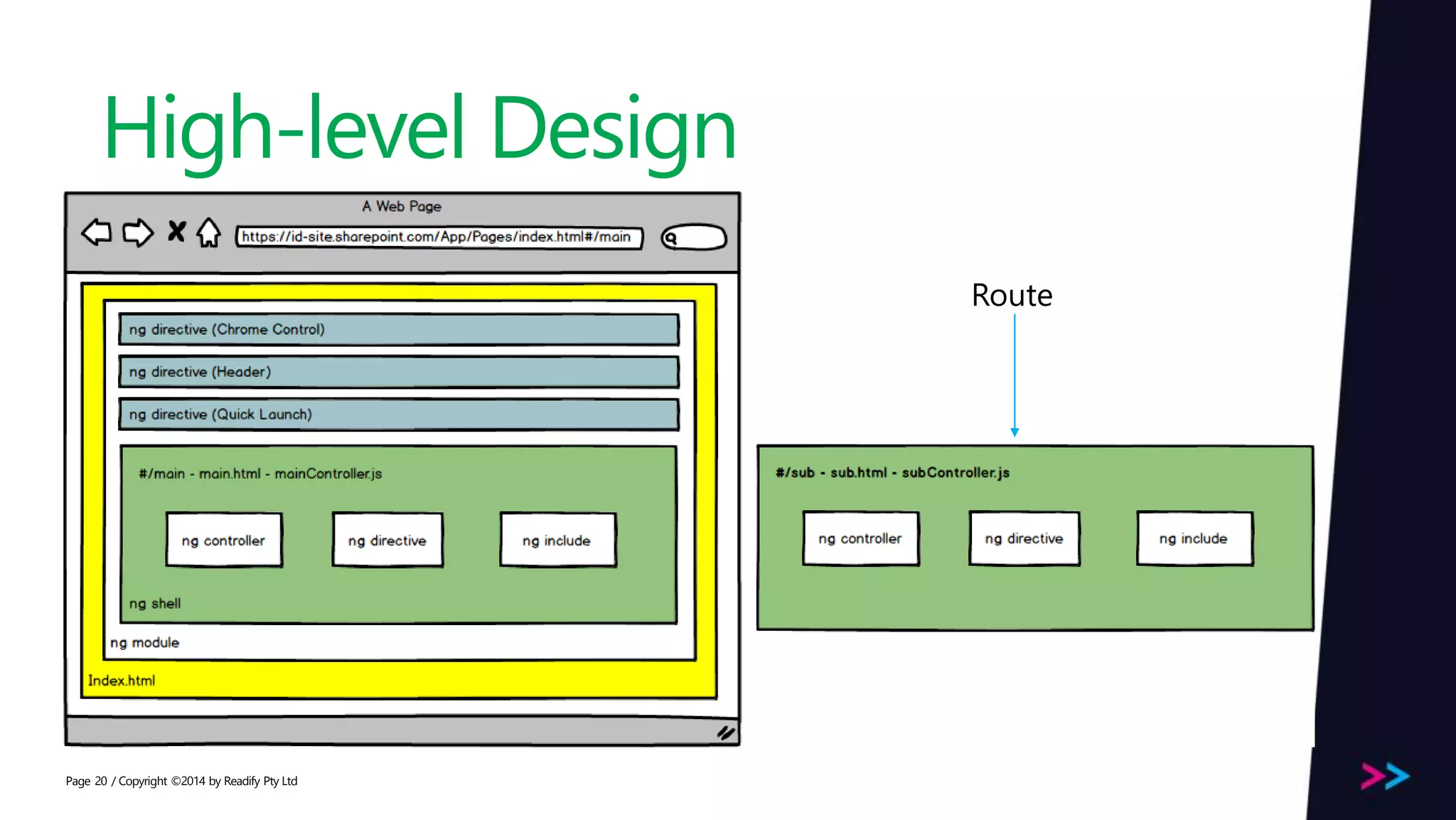The width and height of the screenshot is (1456, 820).
Task: Click the pink-blue double chevron logo
Action: 1385,776
